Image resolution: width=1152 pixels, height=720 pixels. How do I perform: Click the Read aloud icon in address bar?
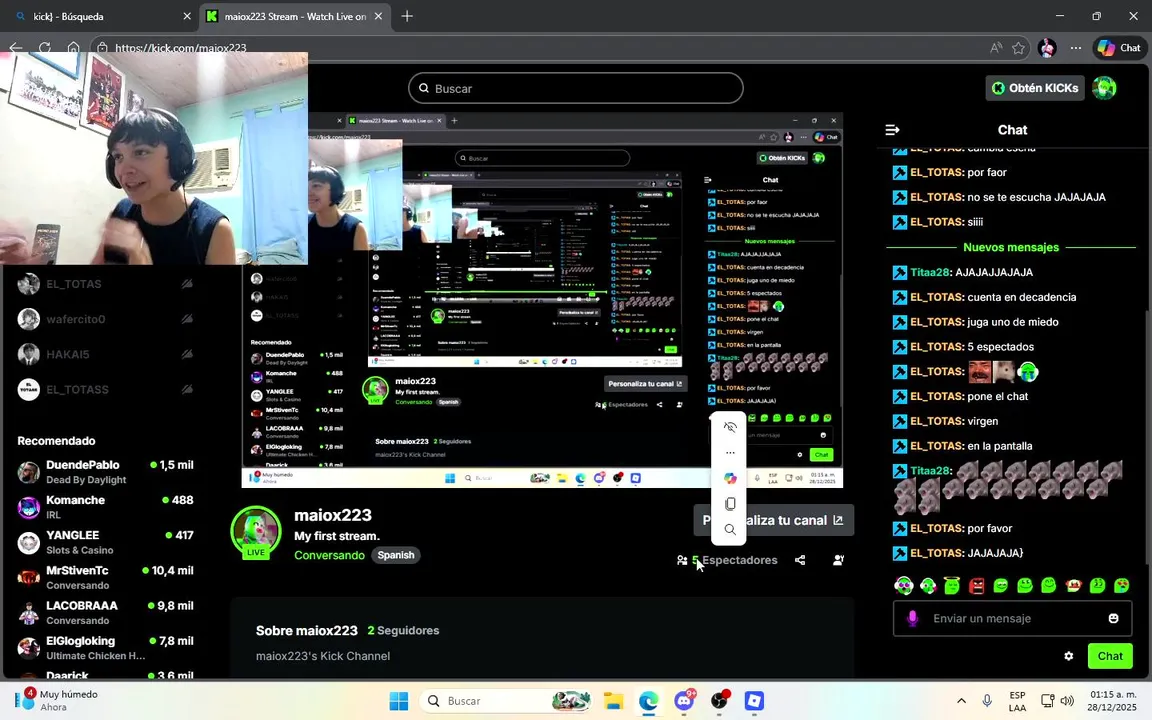996,48
